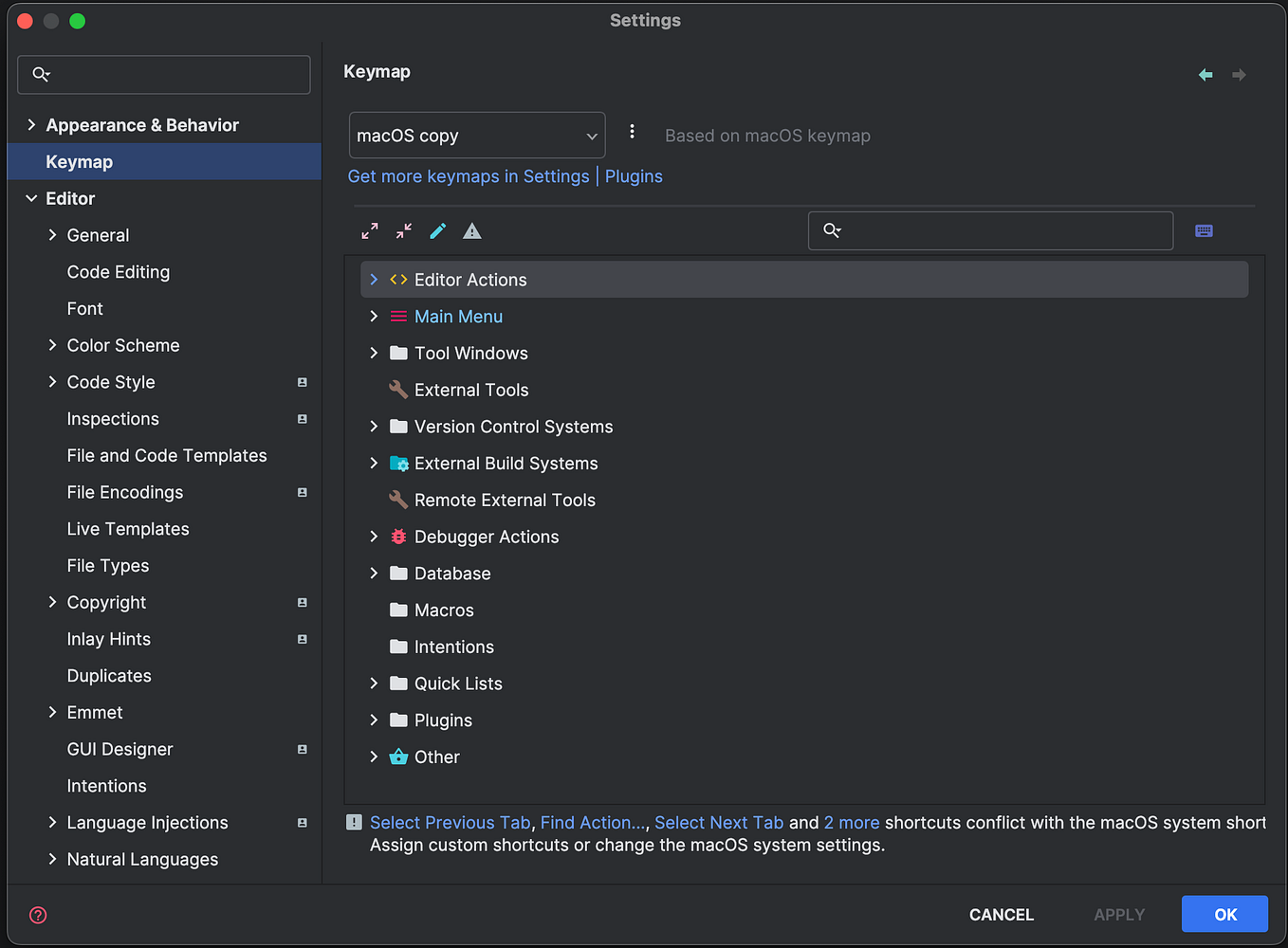Screen dimensions: 1288x948
Task: Select the Main Menu tree item
Action: tap(458, 317)
